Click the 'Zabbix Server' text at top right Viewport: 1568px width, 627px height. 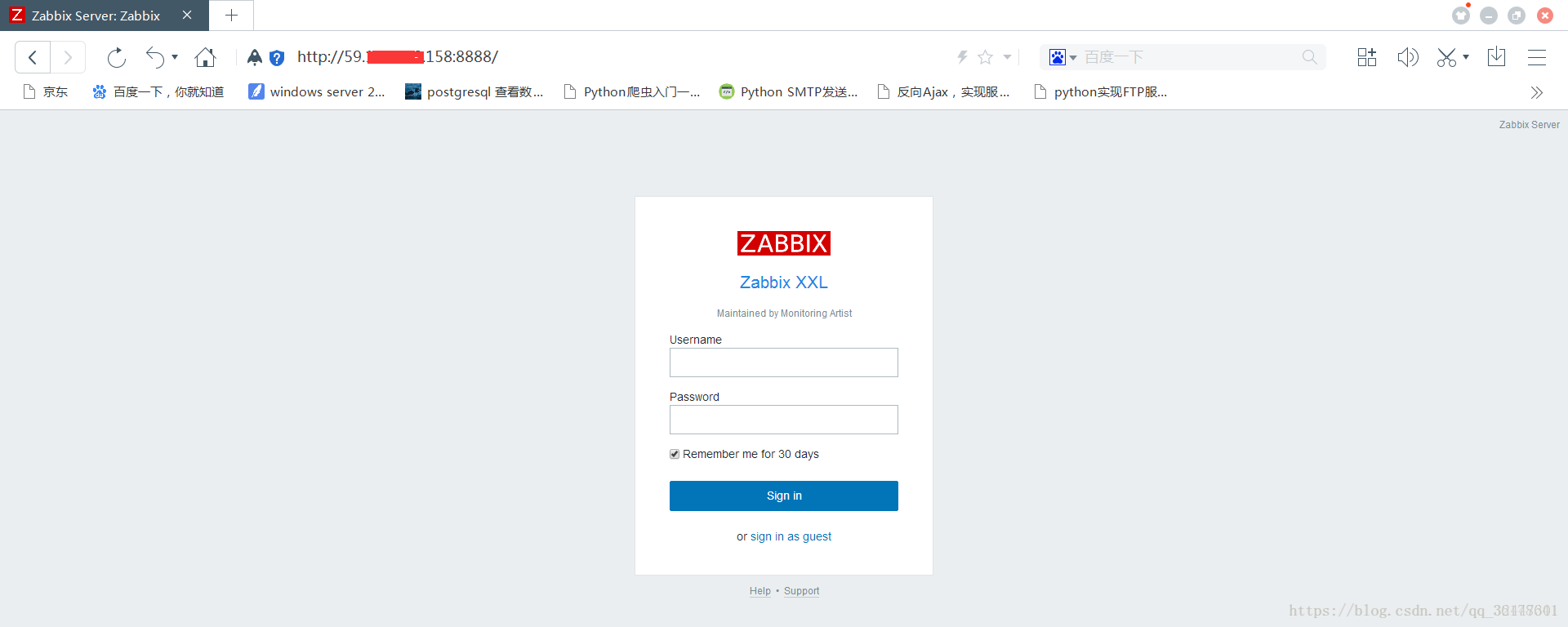coord(1530,125)
